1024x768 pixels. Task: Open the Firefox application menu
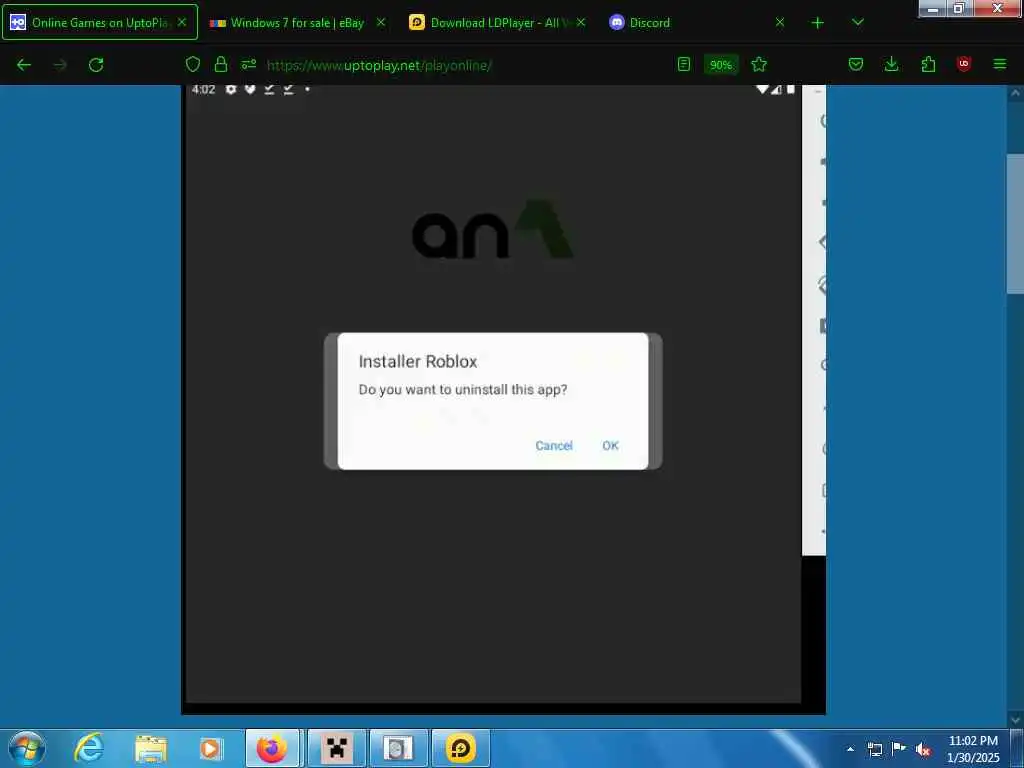tap(1000, 65)
